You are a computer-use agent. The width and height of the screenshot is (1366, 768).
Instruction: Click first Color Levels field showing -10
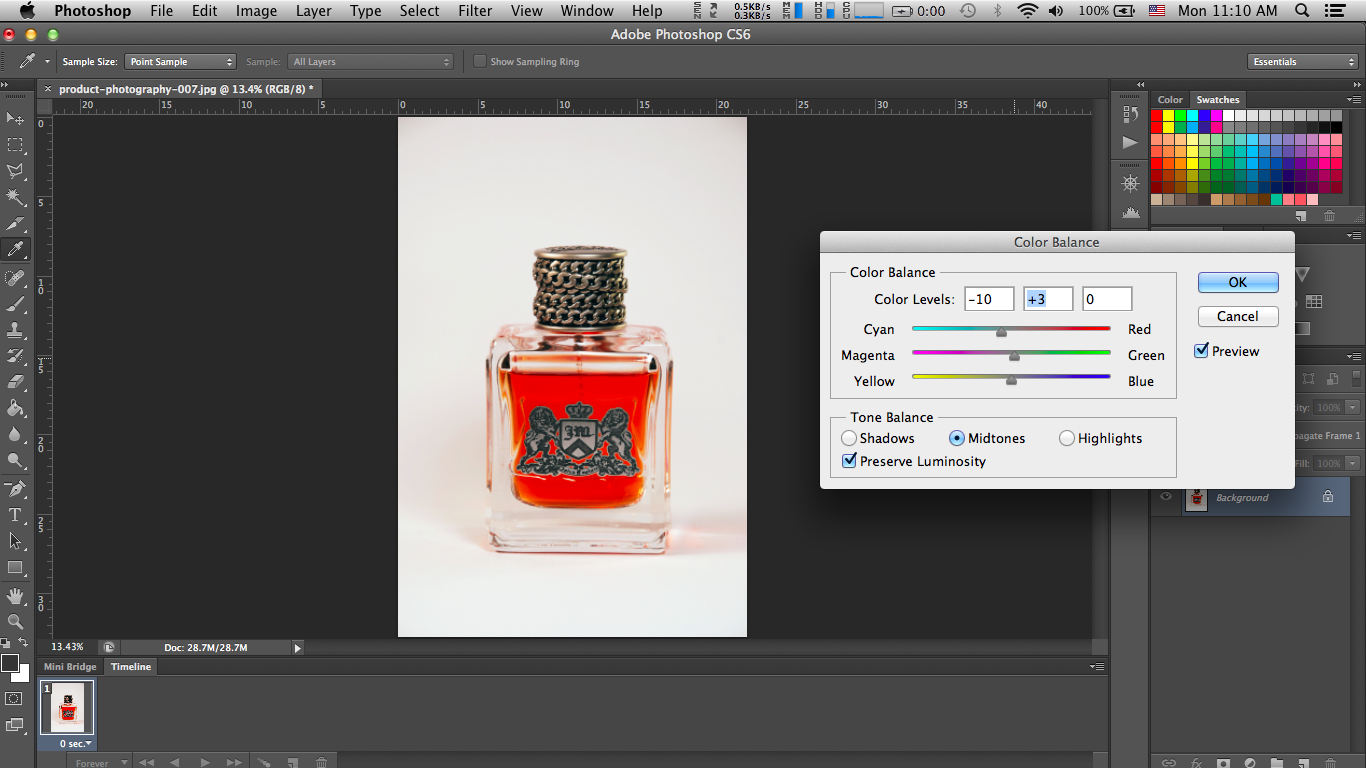[989, 299]
